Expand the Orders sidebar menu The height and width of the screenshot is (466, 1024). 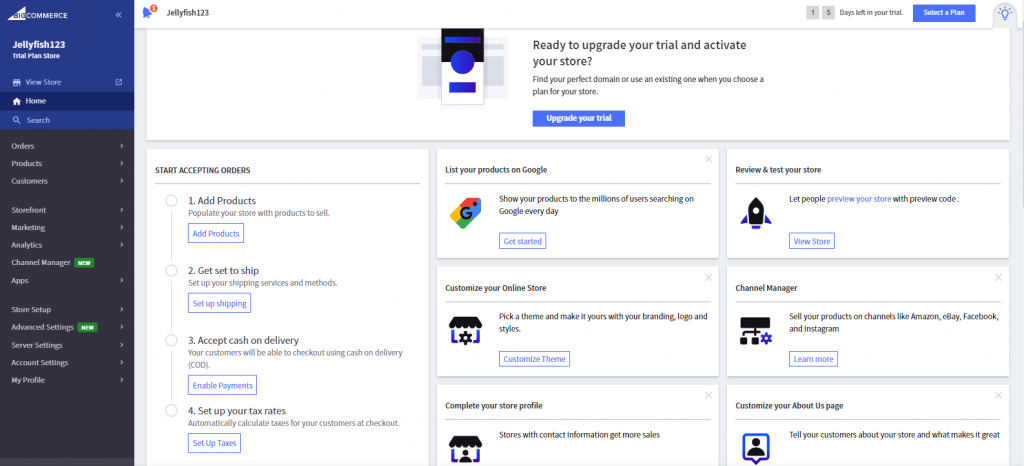pyautogui.click(x=67, y=146)
